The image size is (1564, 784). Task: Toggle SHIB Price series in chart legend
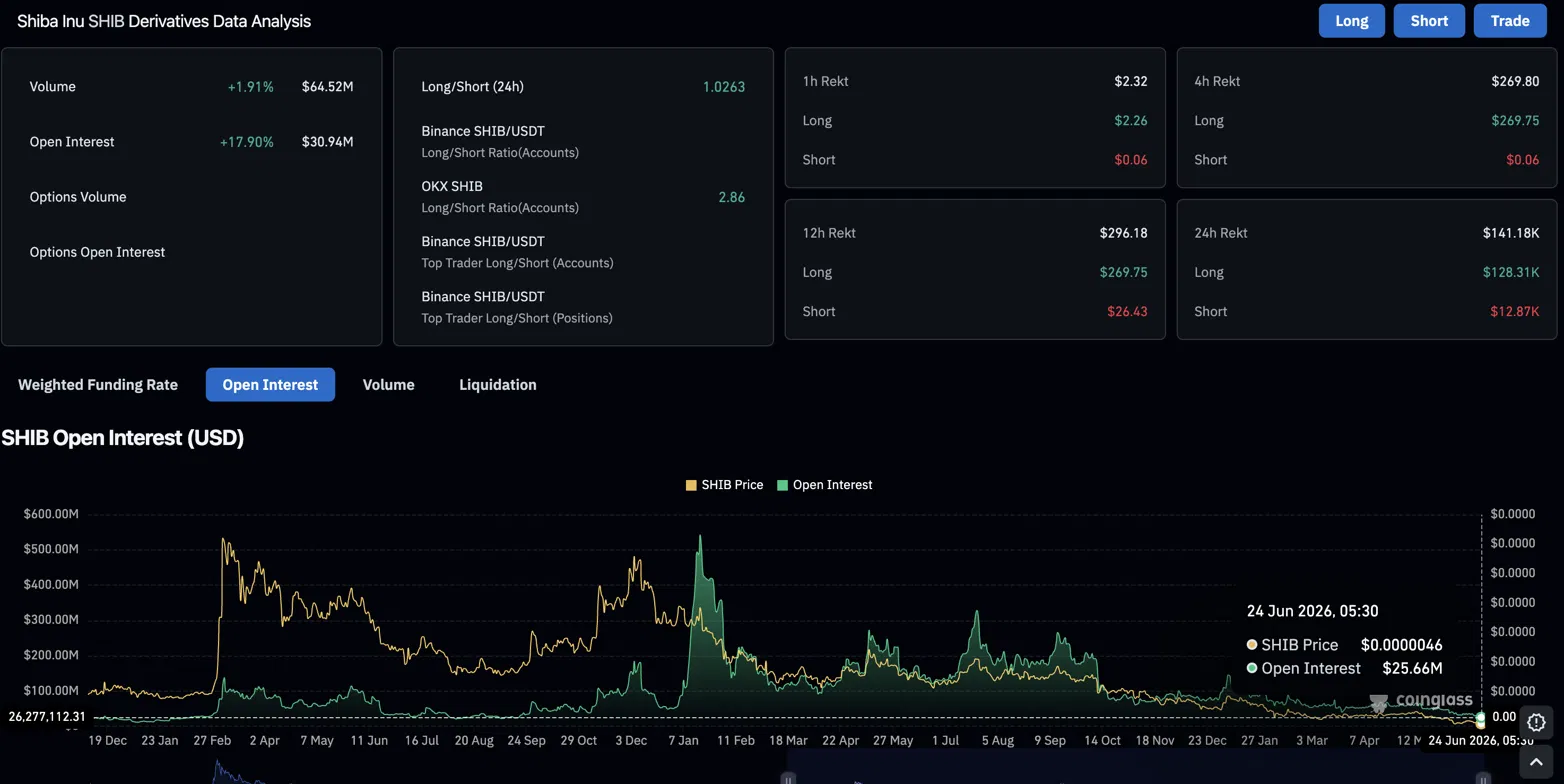(x=724, y=485)
